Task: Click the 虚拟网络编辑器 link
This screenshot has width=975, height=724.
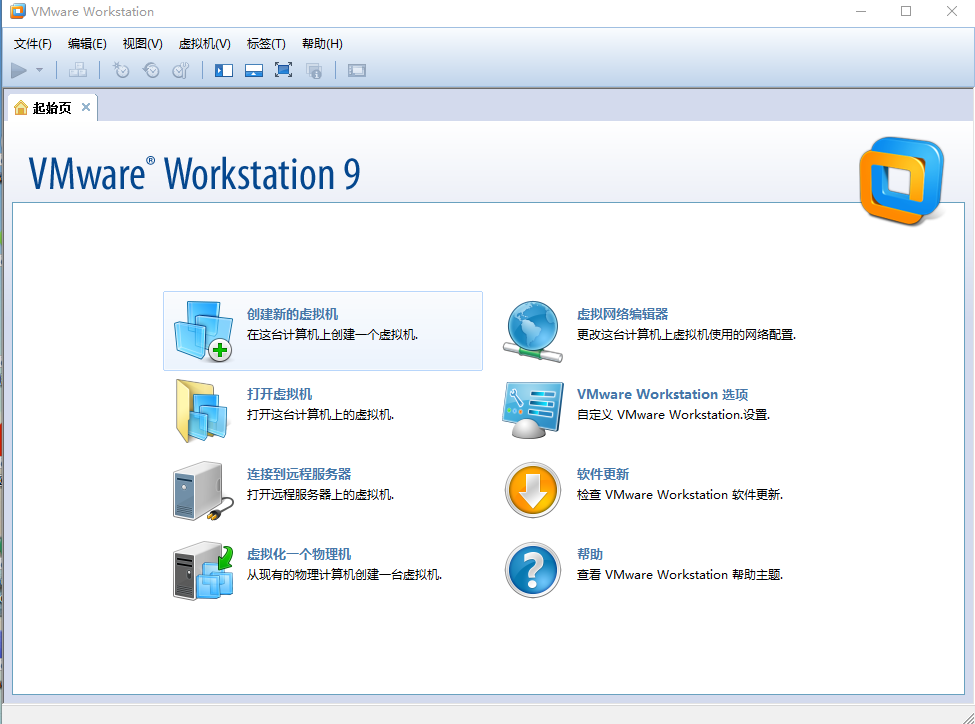Action: (622, 314)
